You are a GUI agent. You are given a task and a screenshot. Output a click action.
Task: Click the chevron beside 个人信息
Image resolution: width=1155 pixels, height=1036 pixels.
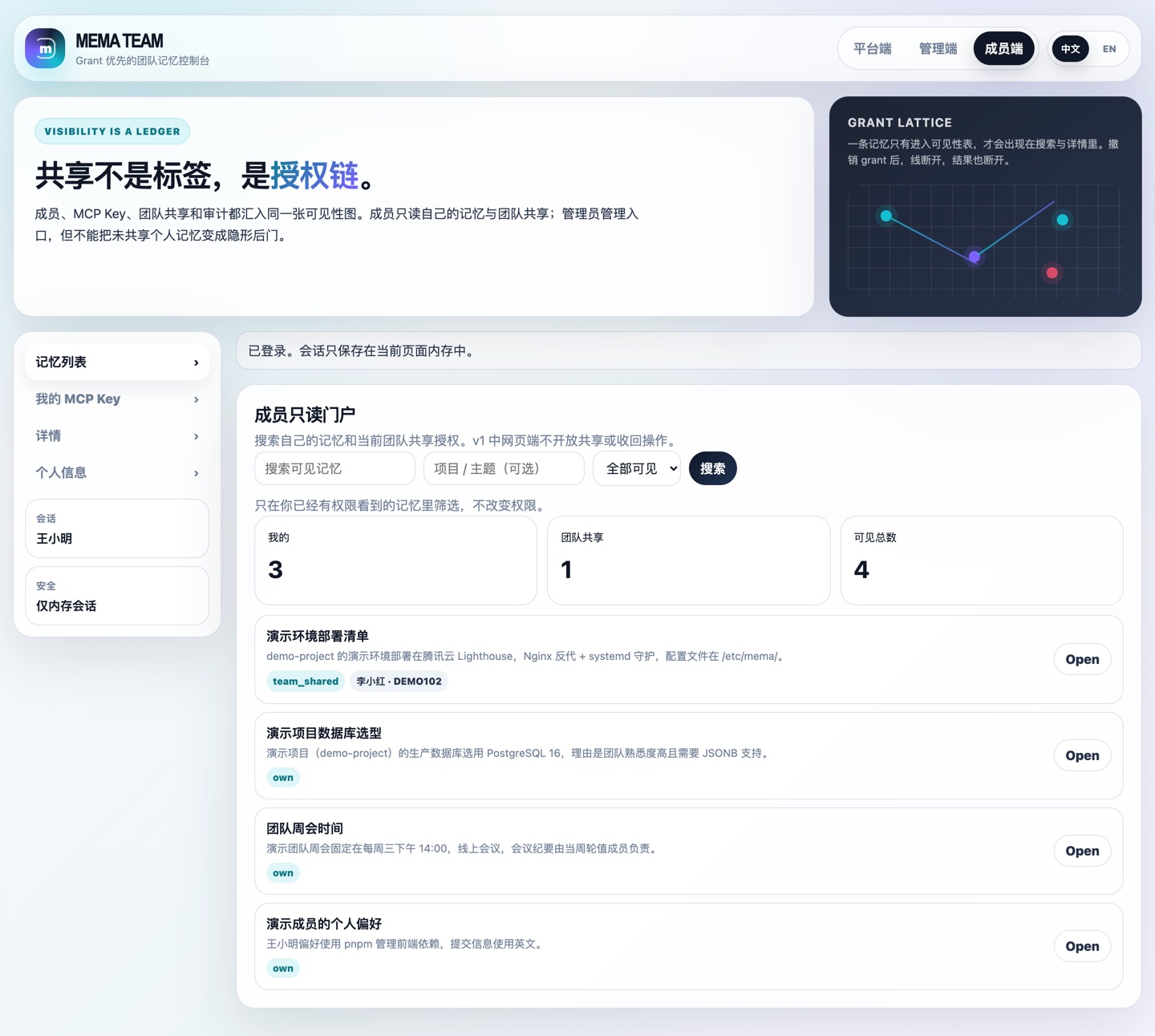coord(197,474)
